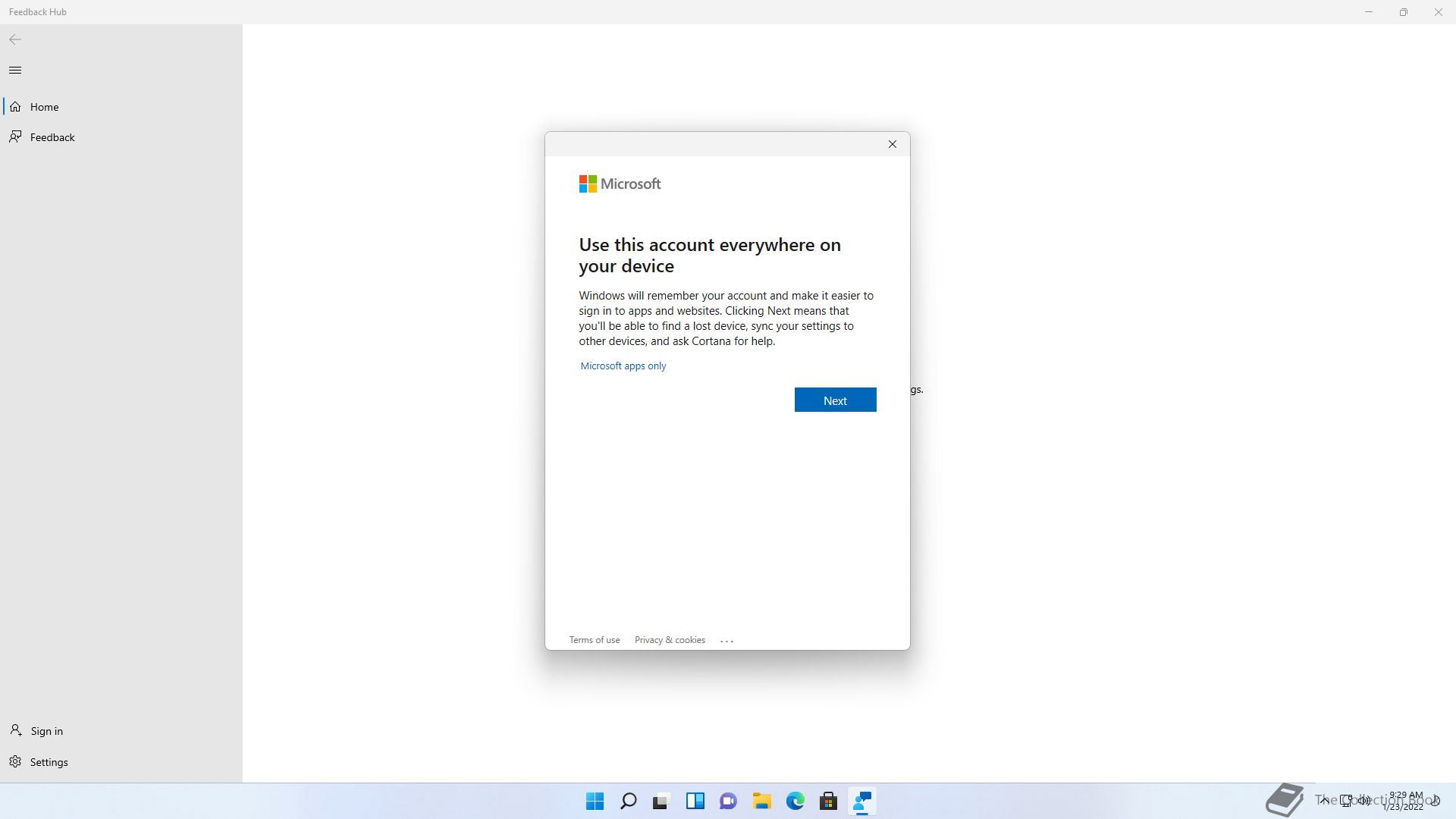The width and height of the screenshot is (1456, 819).
Task: Click the back arrow in Feedback Hub
Action: tap(15, 39)
